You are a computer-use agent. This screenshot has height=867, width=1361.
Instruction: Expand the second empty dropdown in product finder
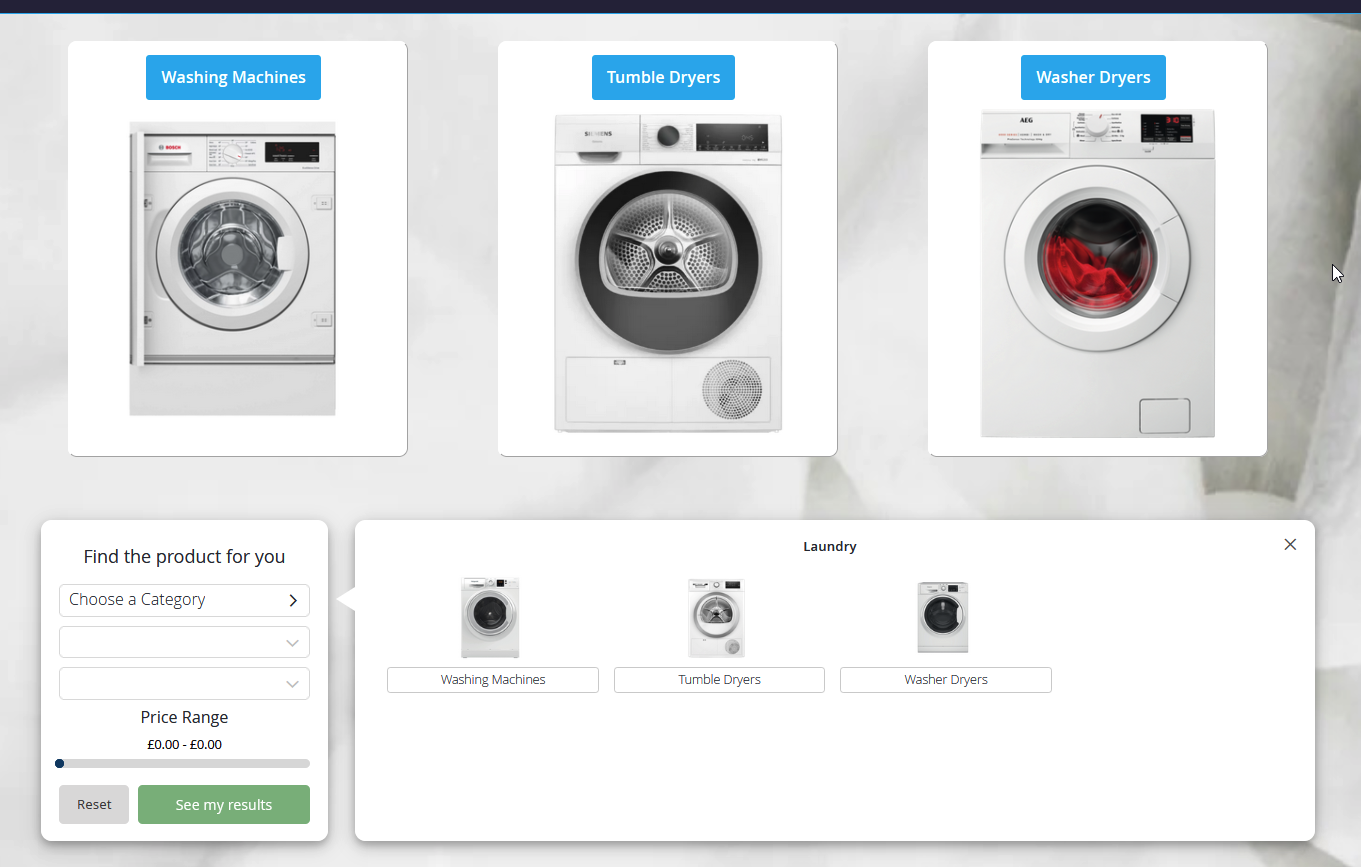click(184, 642)
